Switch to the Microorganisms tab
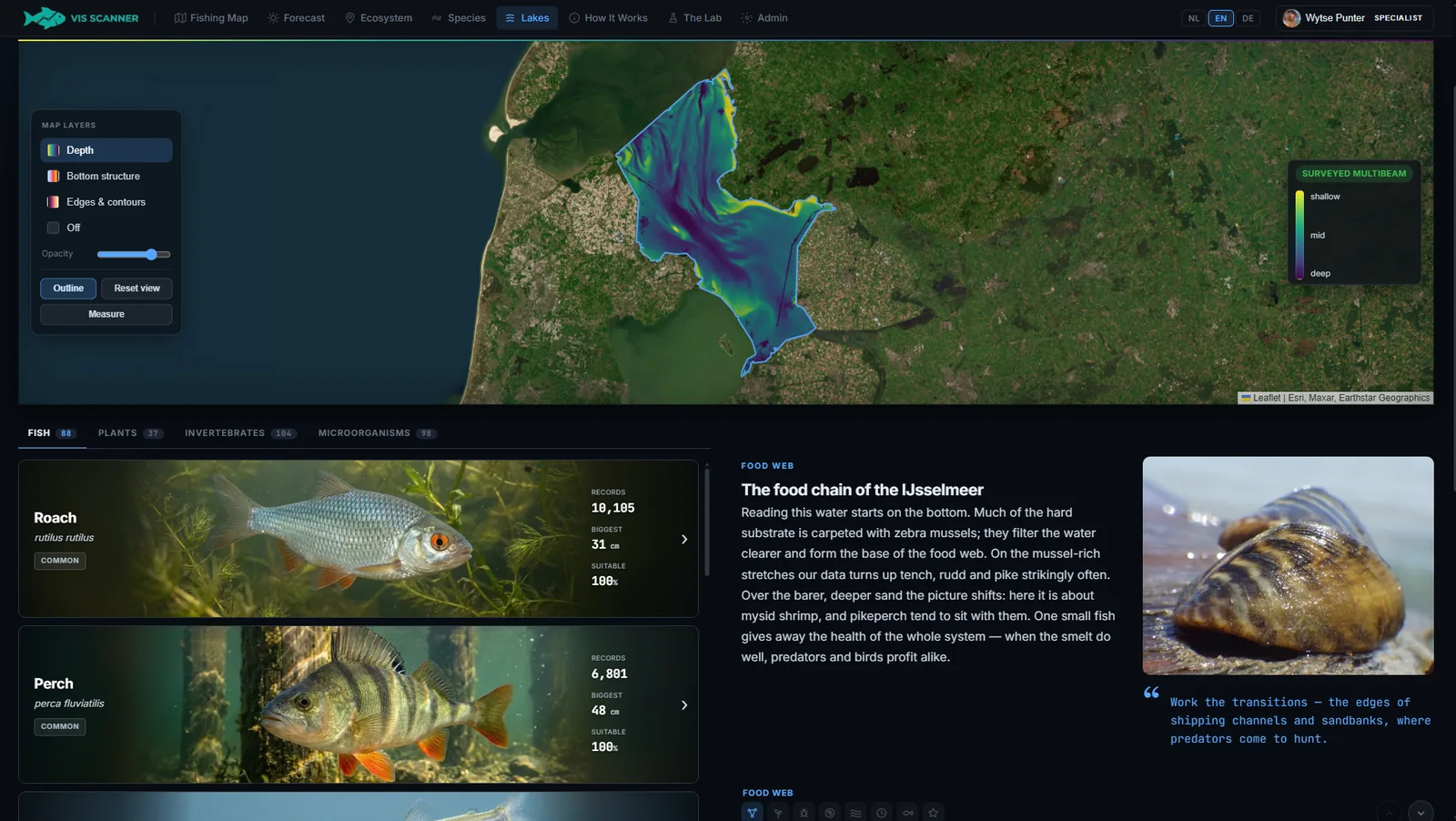Screen dimensions: 1456x821 coord(377,433)
